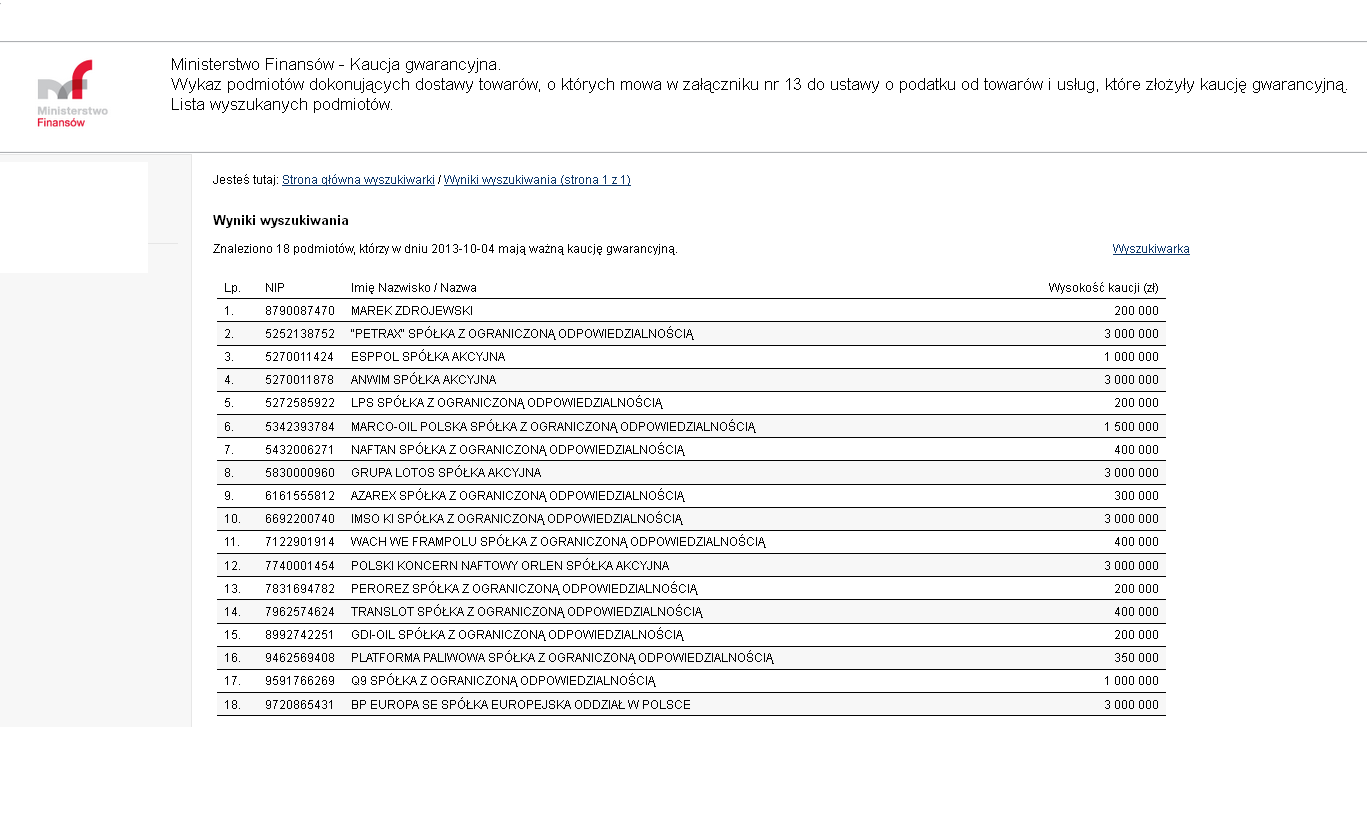Click NIP number 5830000960
Image resolution: width=1367 pixels, height=831 pixels.
pyautogui.click(x=300, y=473)
